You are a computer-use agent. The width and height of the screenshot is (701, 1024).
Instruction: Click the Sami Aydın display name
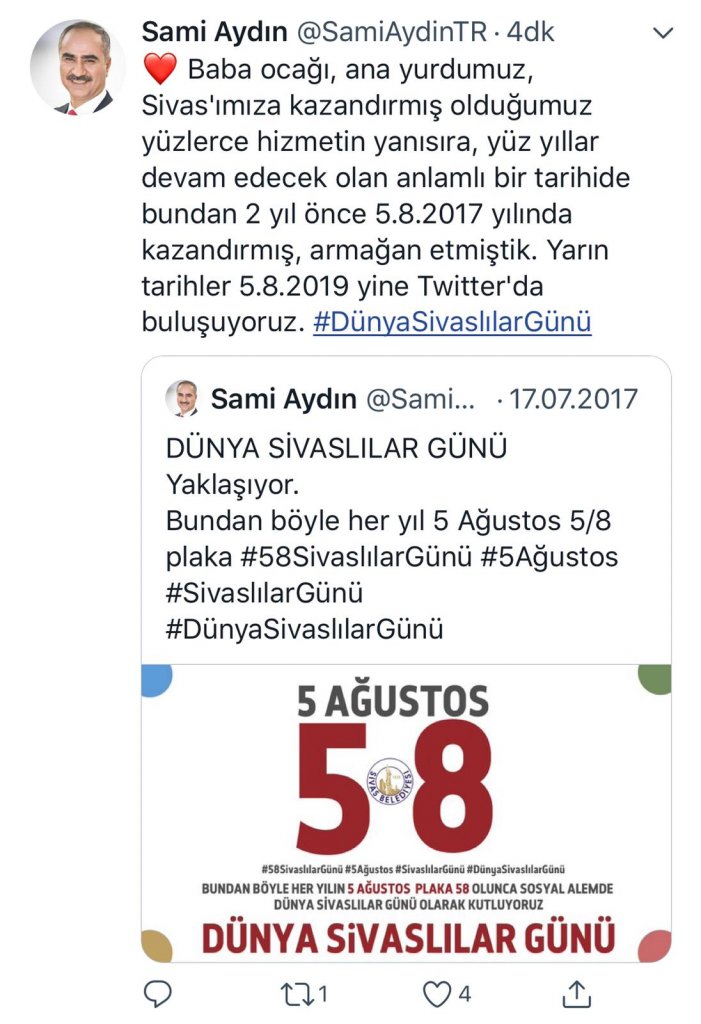coord(214,32)
